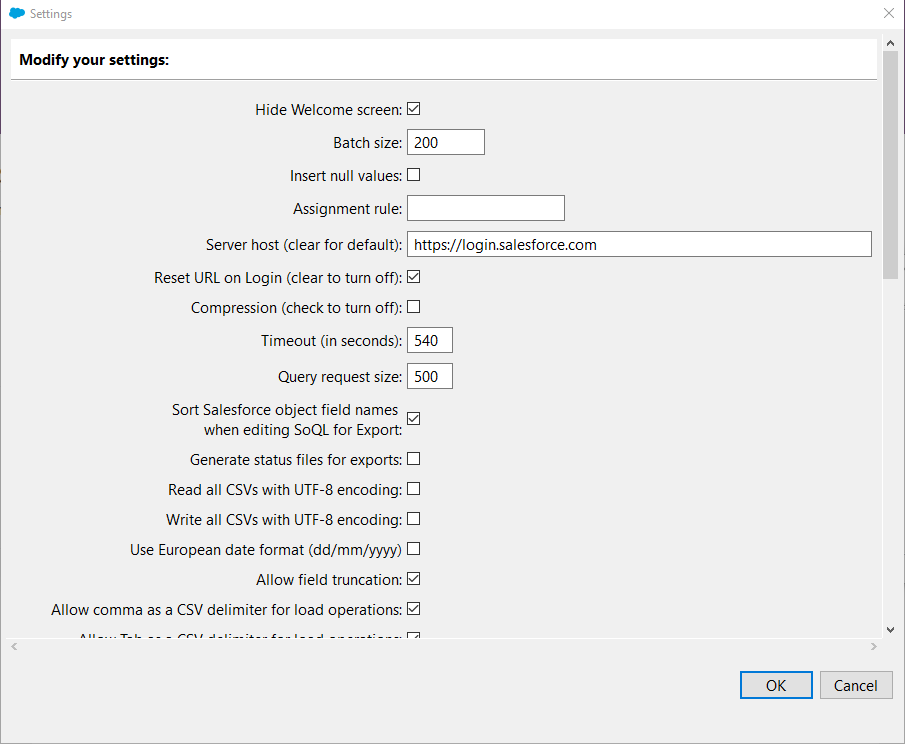Click the Timeout in seconds field
This screenshot has width=905, height=744.
click(430, 341)
